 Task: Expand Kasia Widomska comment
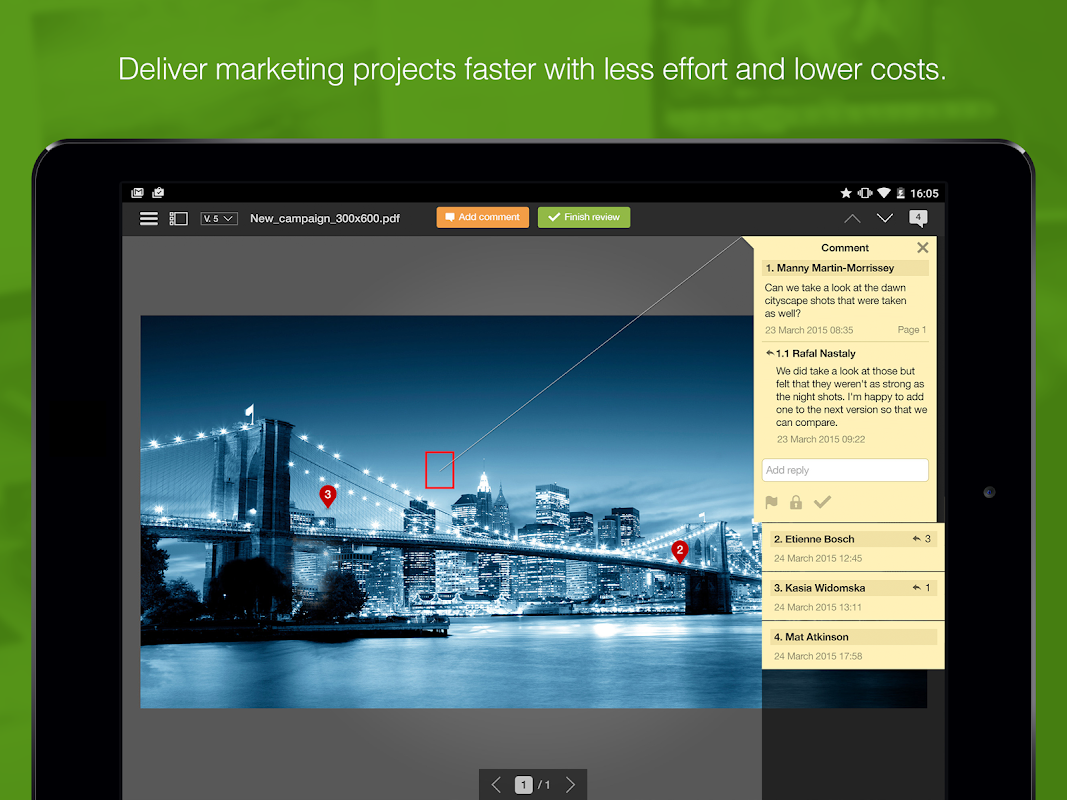coord(853,597)
